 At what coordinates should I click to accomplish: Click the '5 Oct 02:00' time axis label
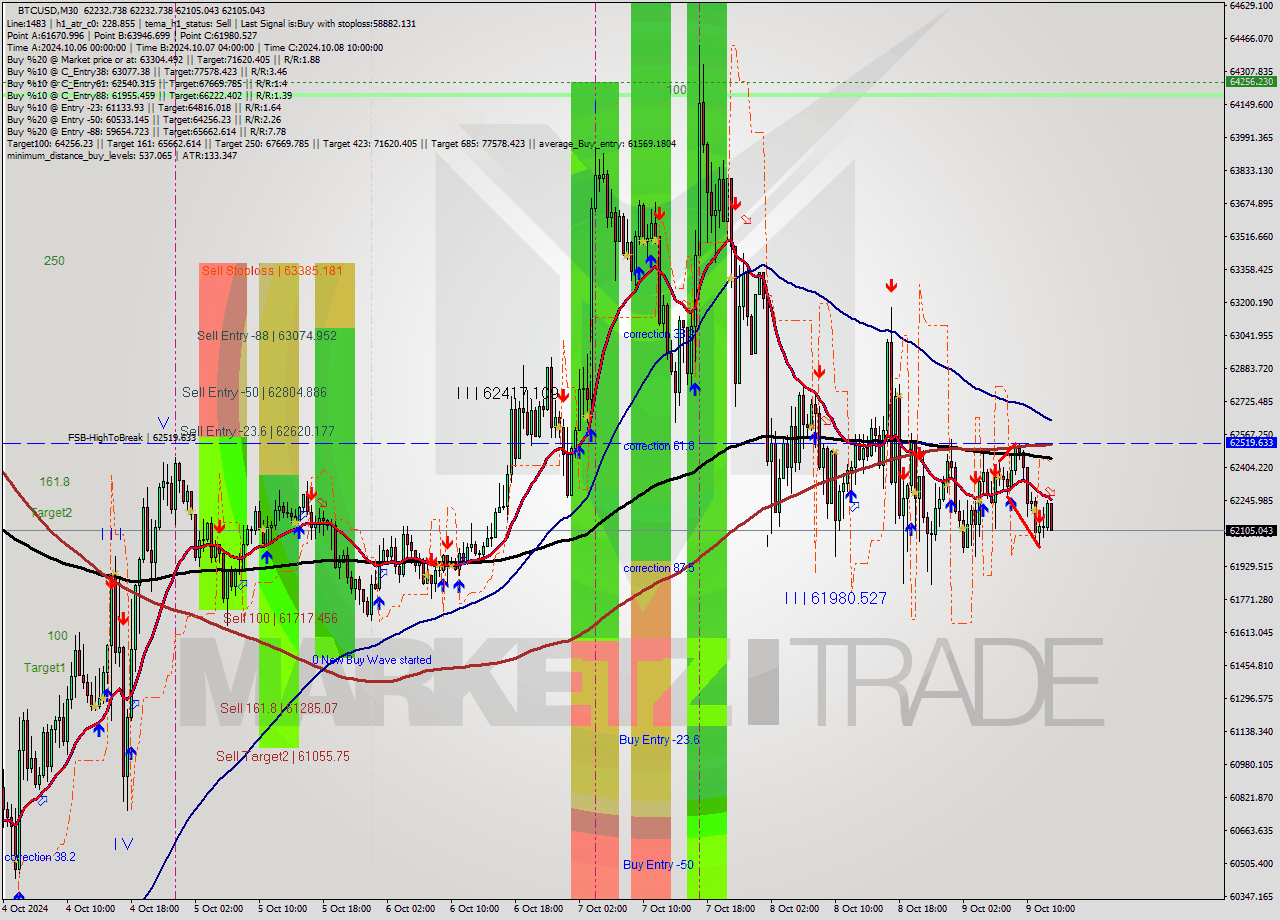coord(219,909)
